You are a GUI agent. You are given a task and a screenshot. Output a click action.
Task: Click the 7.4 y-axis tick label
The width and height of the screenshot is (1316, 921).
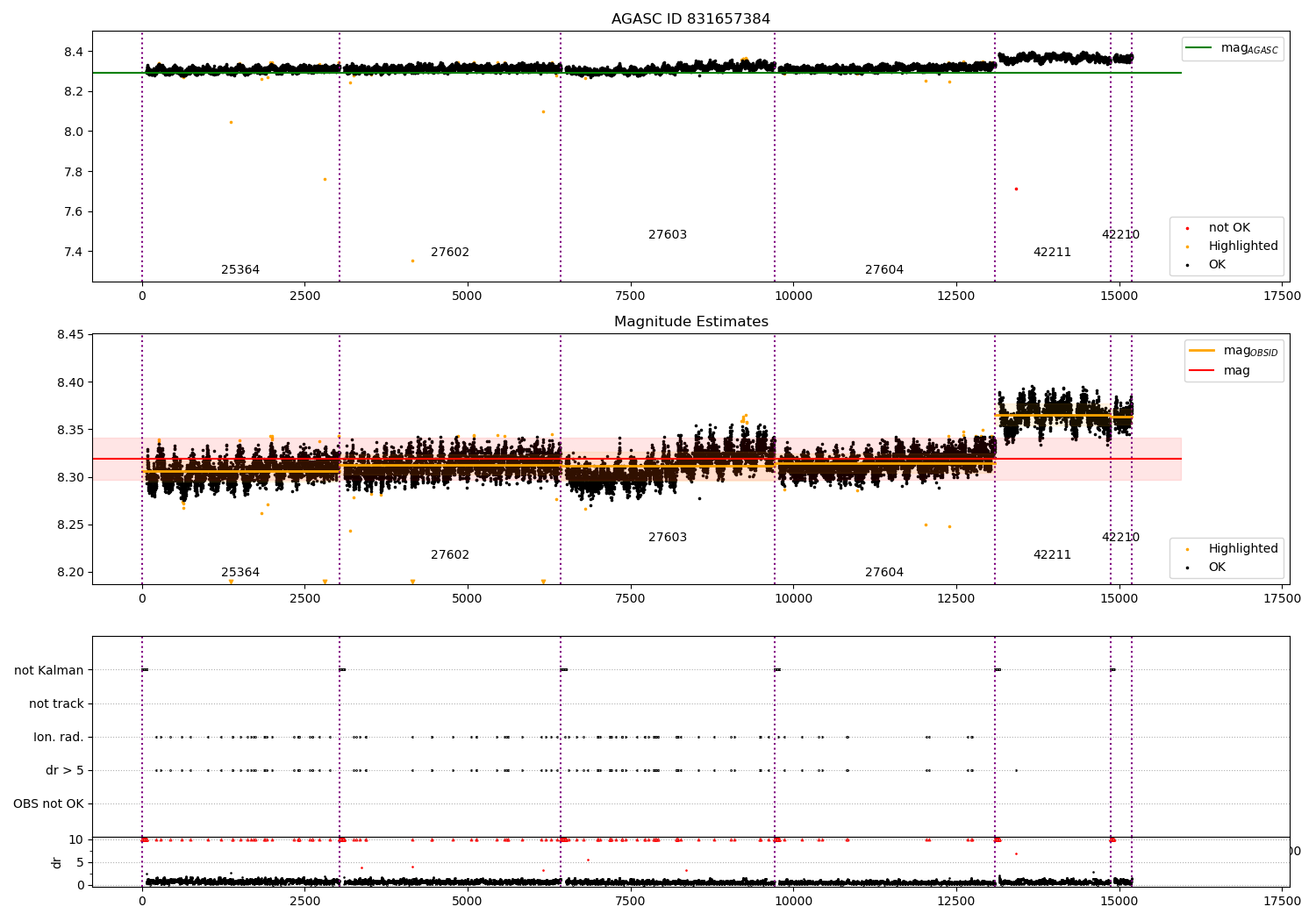(74, 253)
